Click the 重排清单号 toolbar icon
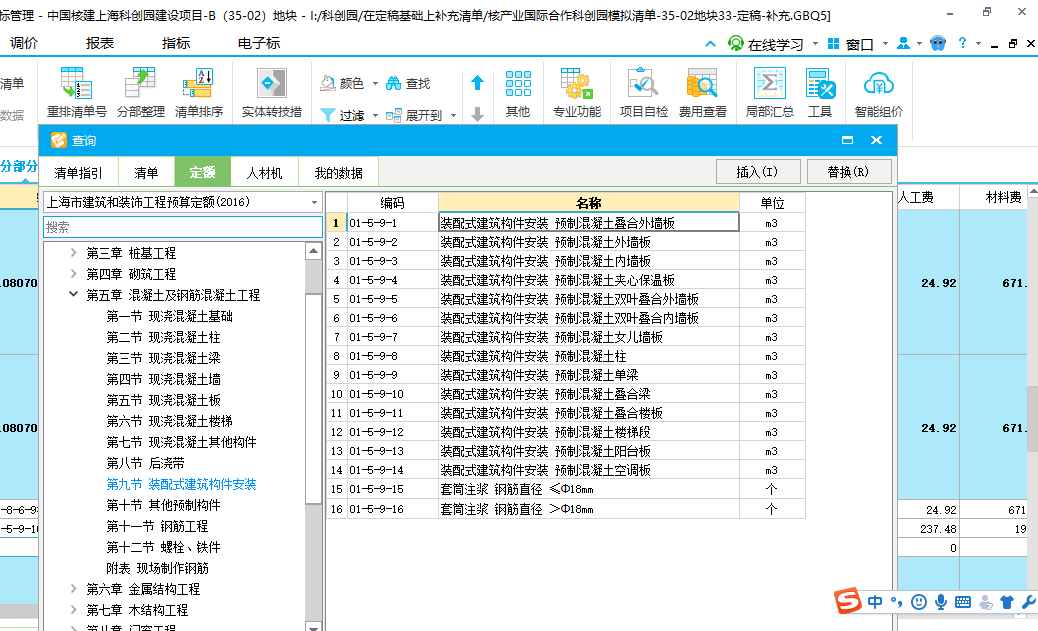1038x631 pixels. pos(76,83)
